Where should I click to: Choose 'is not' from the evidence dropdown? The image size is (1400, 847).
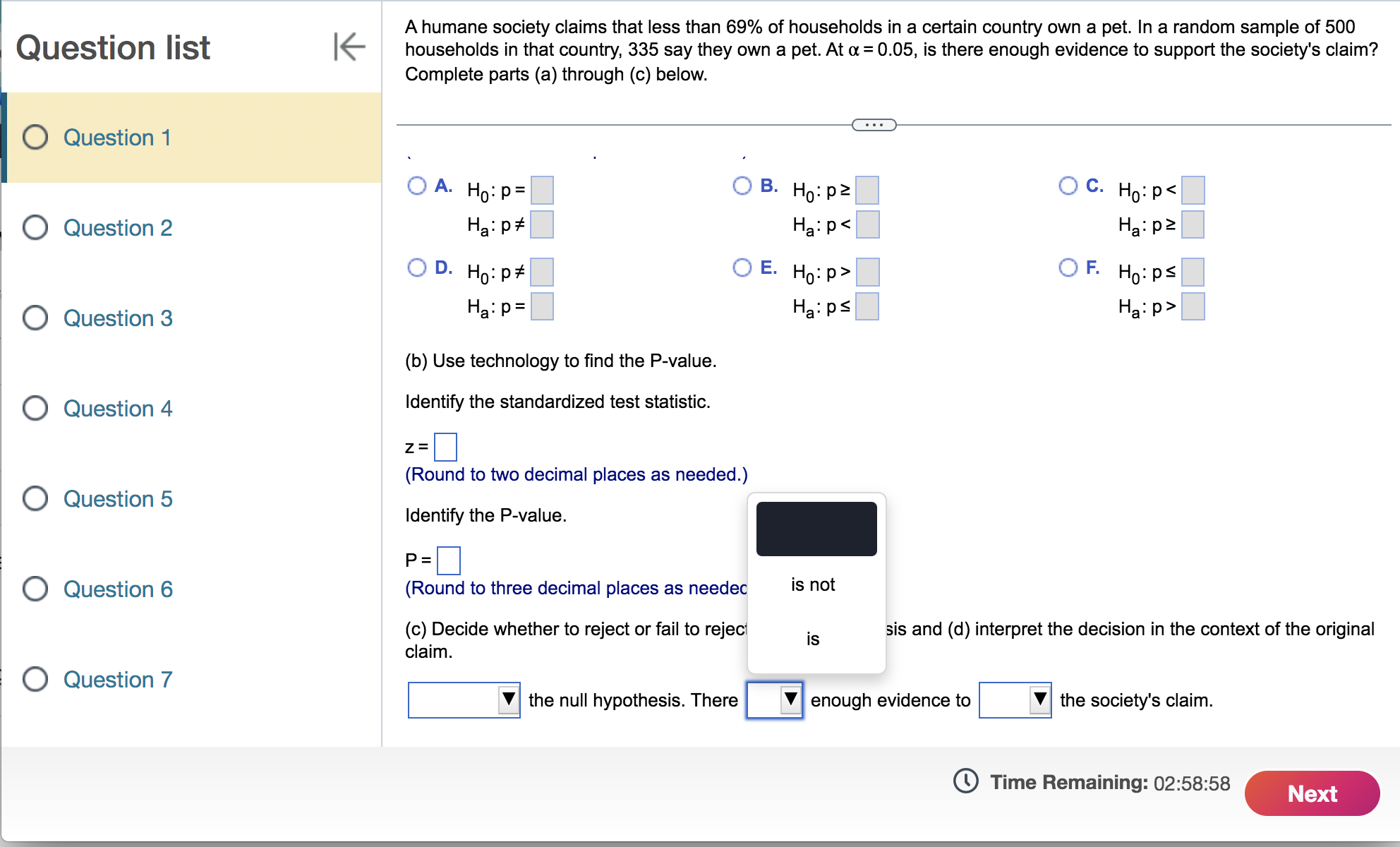pos(814,584)
